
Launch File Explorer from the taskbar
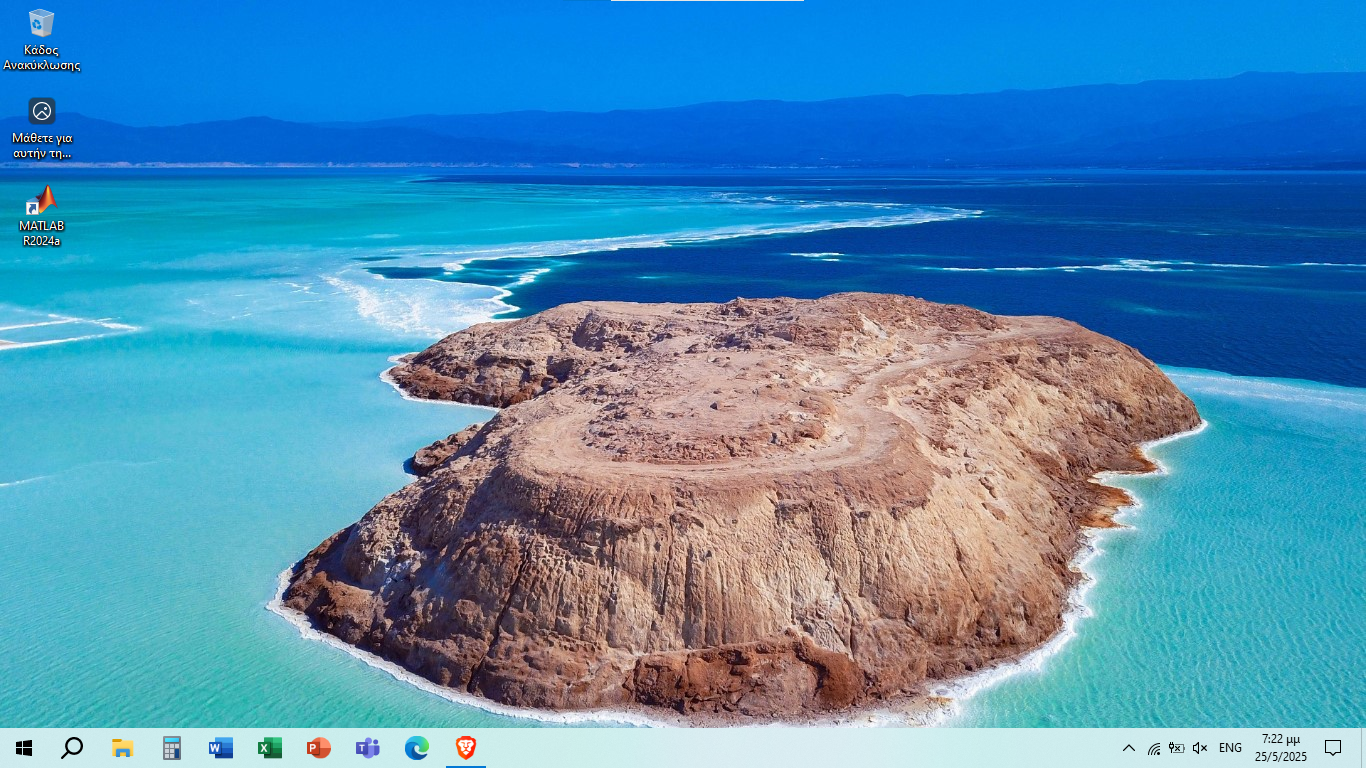[122, 748]
